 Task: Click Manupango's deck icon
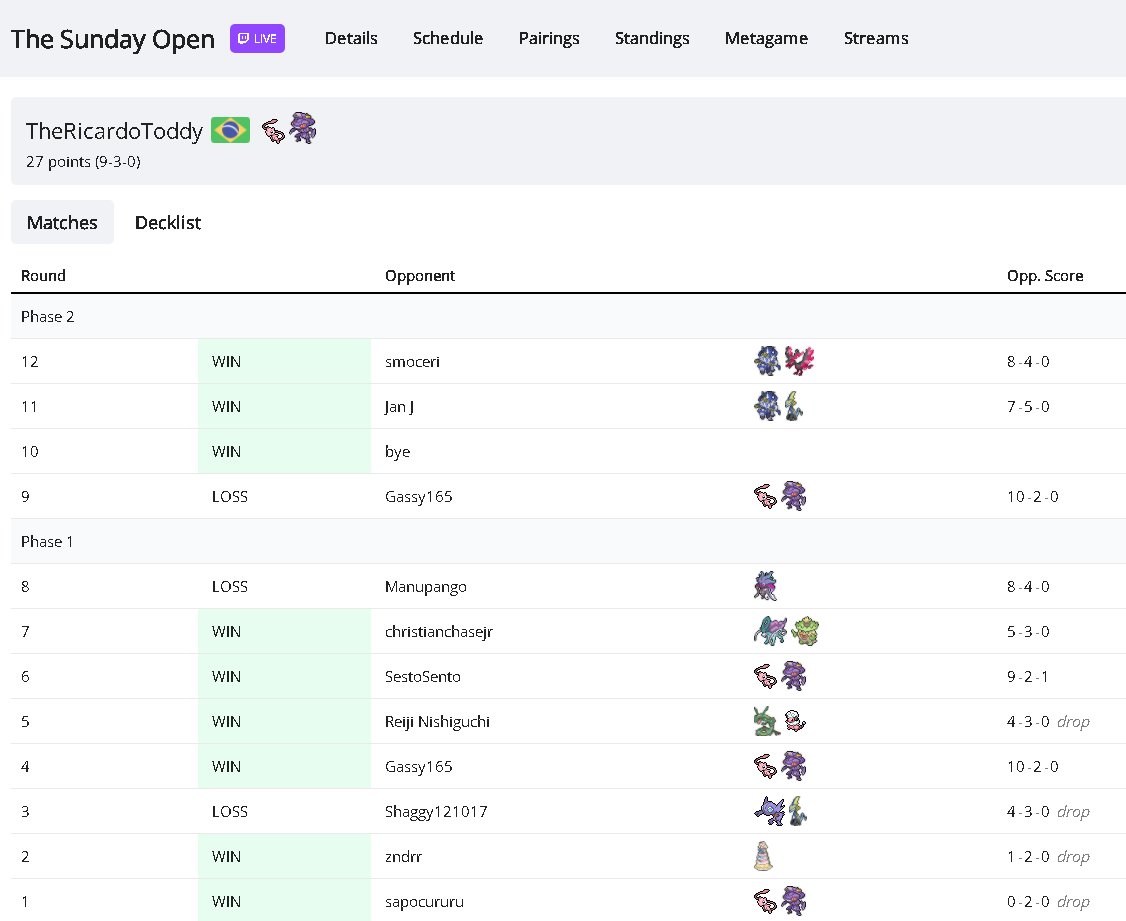766,586
